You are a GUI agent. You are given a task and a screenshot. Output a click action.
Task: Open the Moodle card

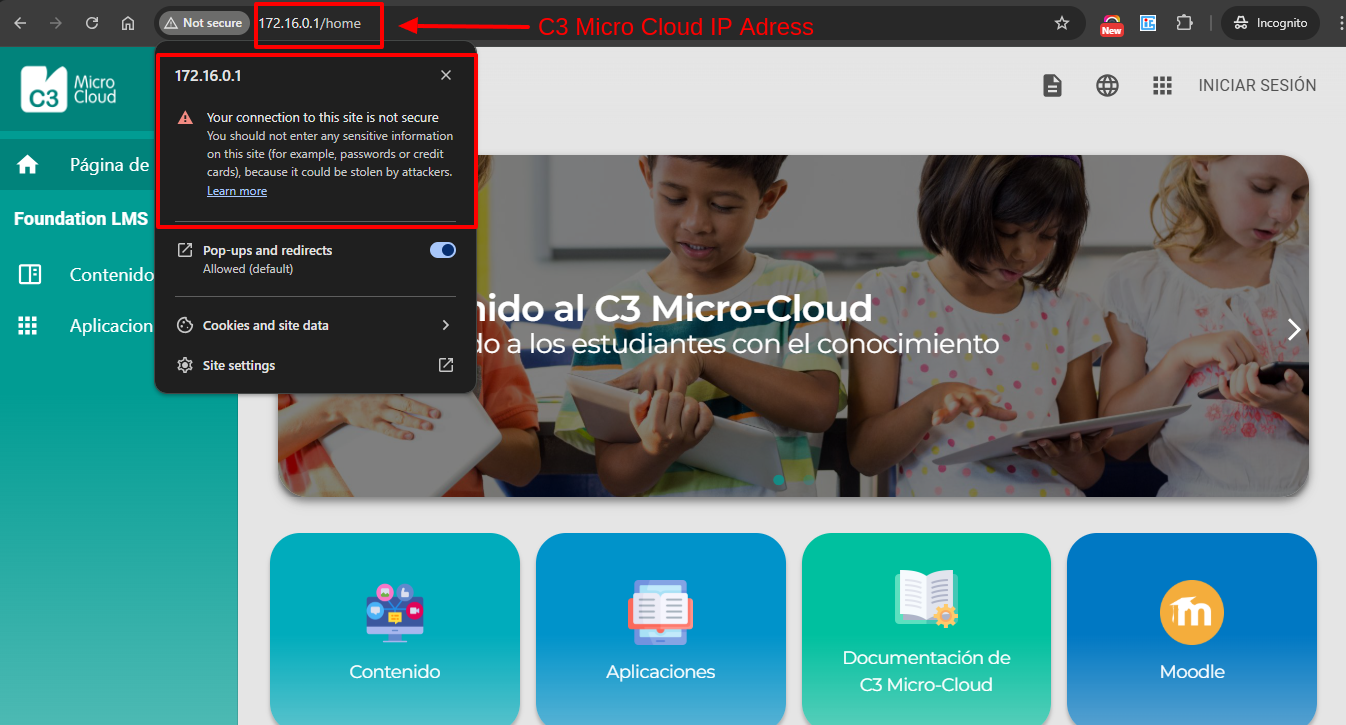point(1192,629)
